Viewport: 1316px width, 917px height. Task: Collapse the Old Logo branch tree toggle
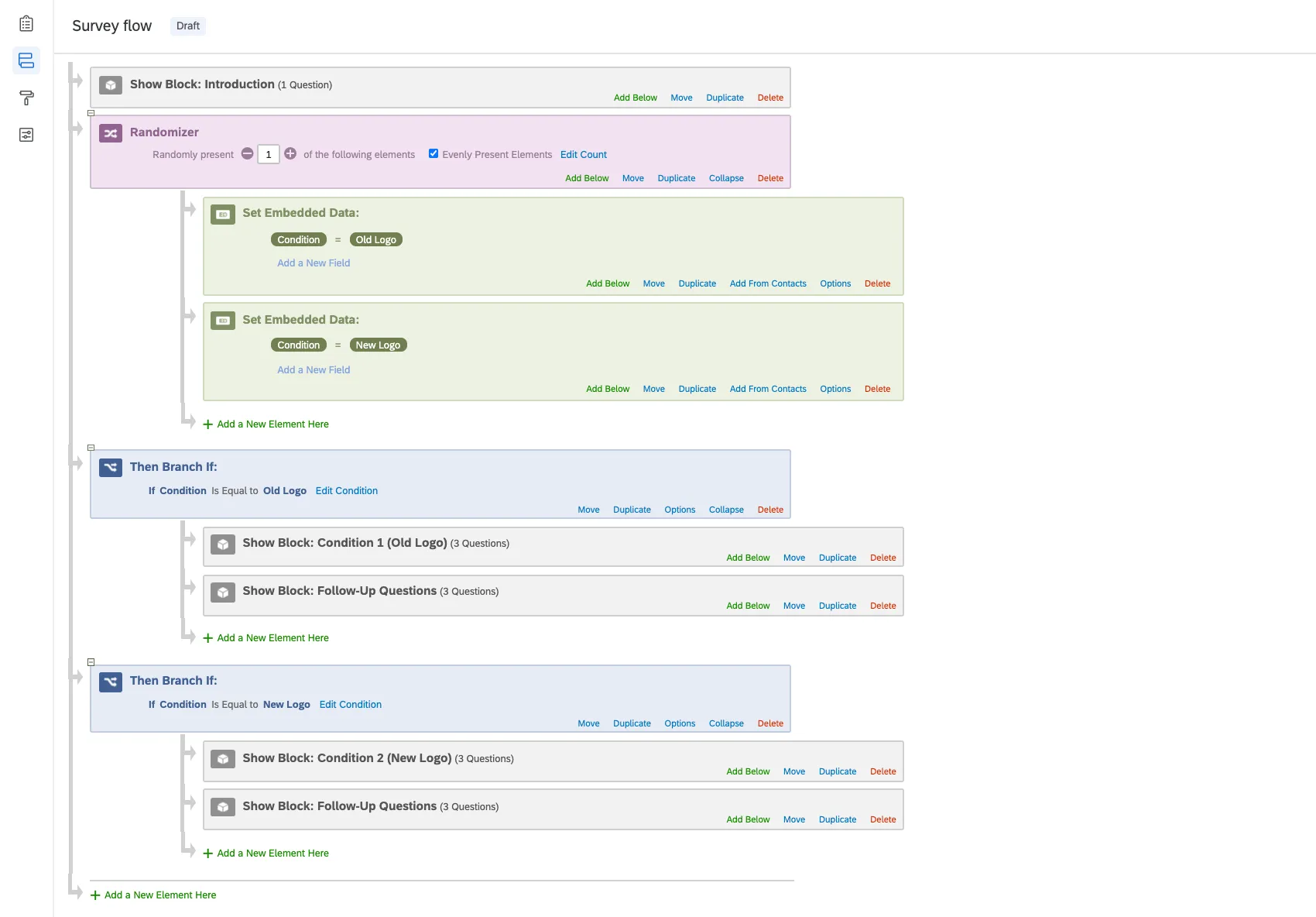click(91, 448)
